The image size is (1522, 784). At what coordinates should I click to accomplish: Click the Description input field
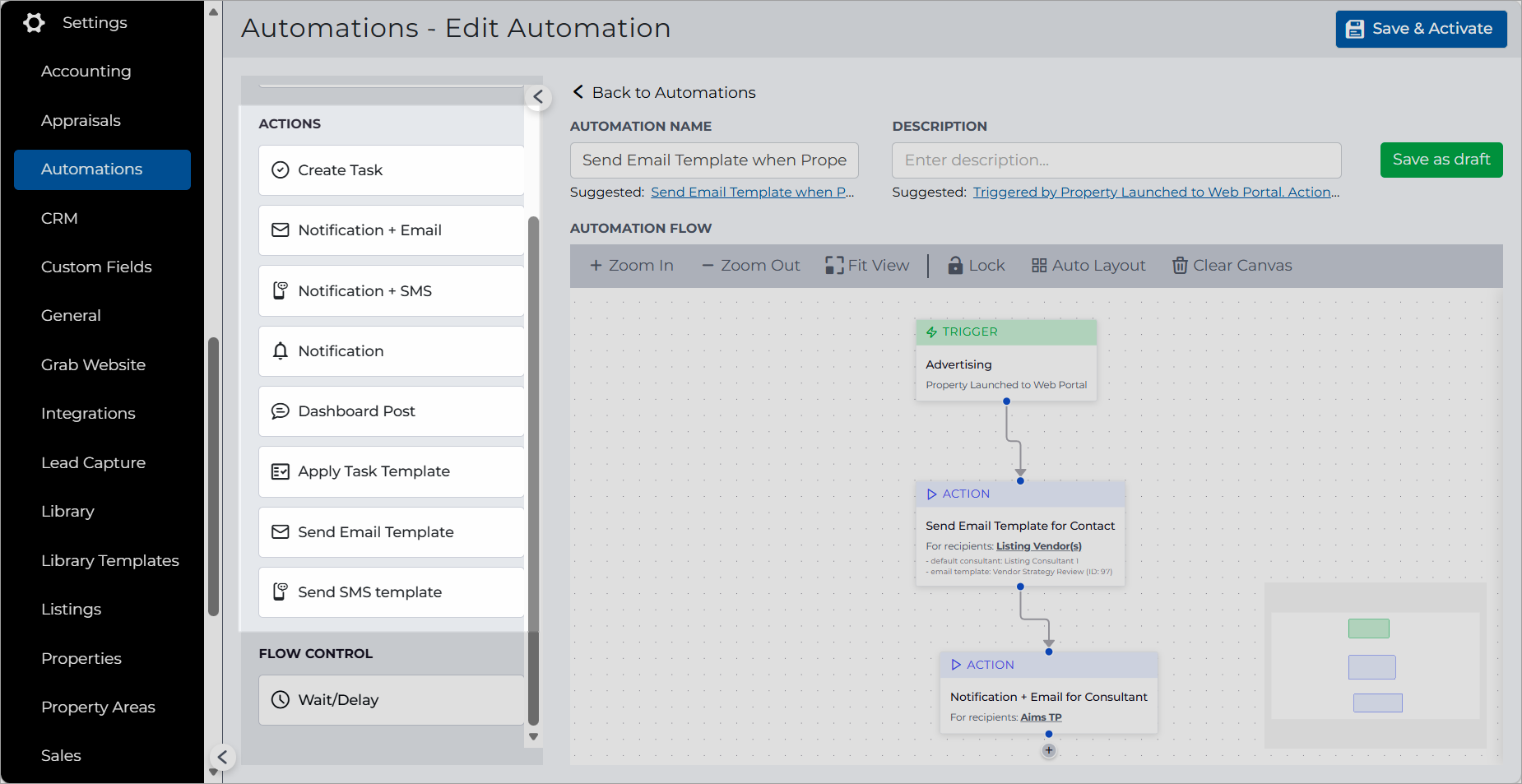1116,160
